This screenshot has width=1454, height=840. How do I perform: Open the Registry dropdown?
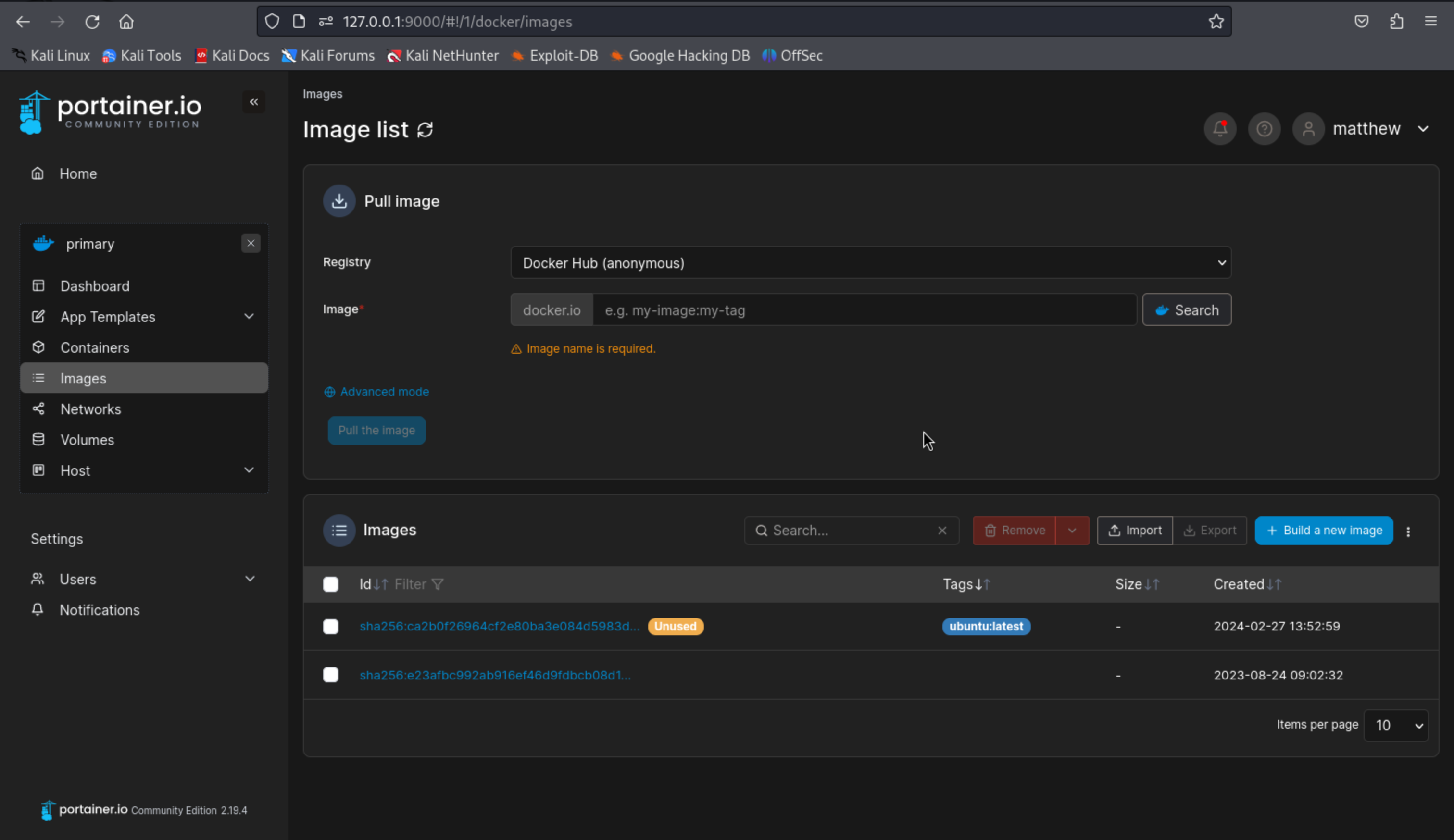(870, 263)
